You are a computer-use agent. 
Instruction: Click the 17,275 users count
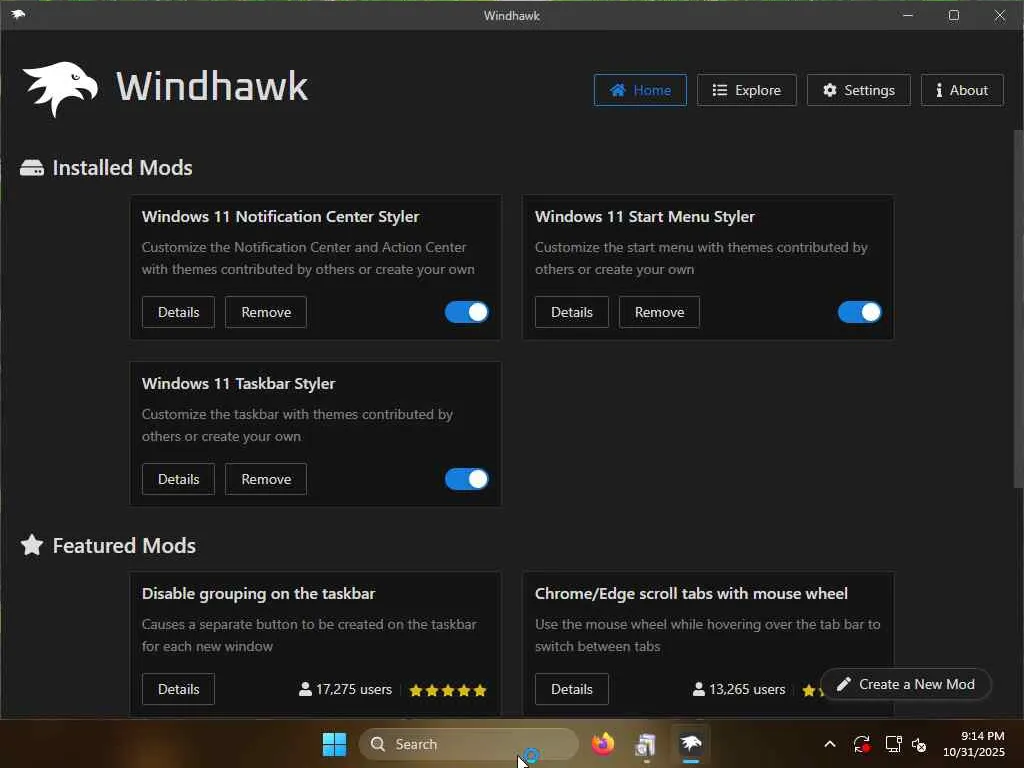click(x=345, y=690)
